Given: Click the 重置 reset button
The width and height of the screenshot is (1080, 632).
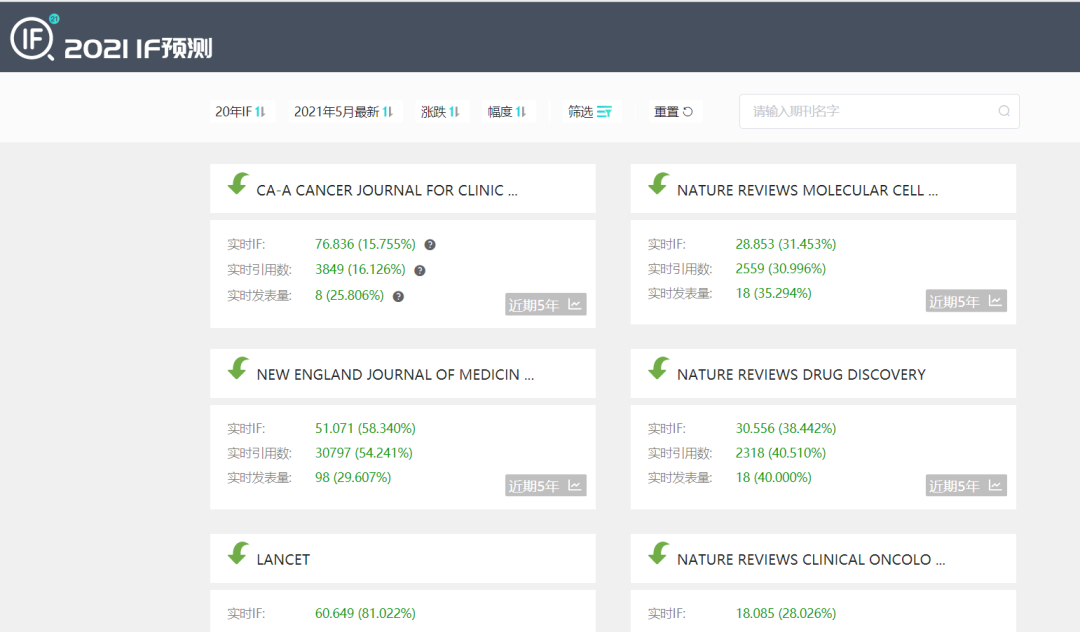Looking at the screenshot, I should [x=673, y=112].
